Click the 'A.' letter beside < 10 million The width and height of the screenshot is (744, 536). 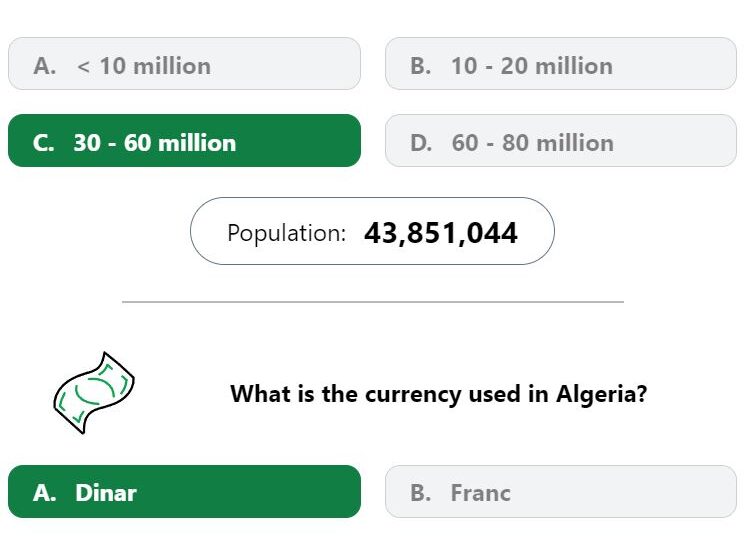coord(45,66)
